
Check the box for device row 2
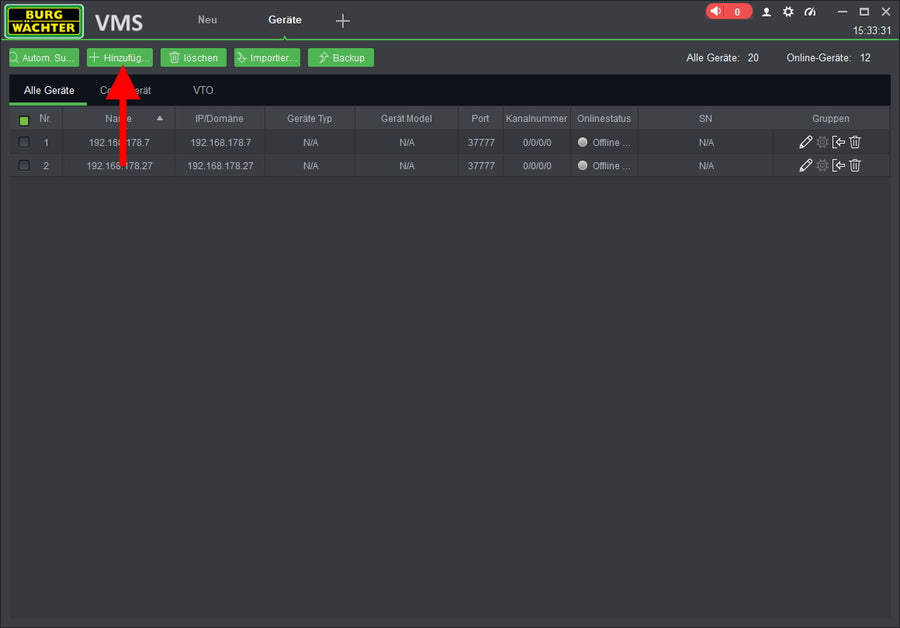[24, 166]
